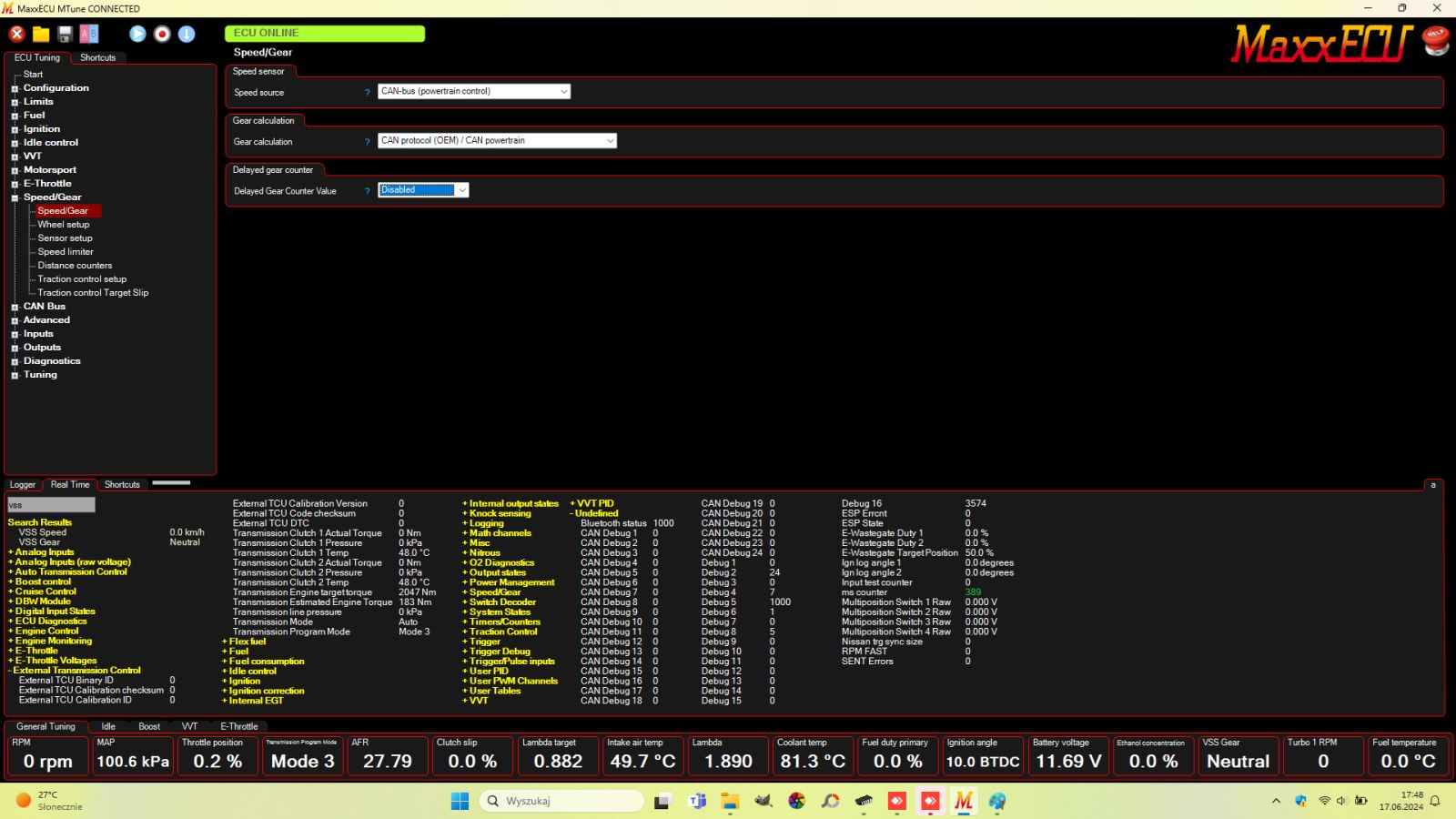Open the Logger tab at the bottom panel

click(22, 484)
